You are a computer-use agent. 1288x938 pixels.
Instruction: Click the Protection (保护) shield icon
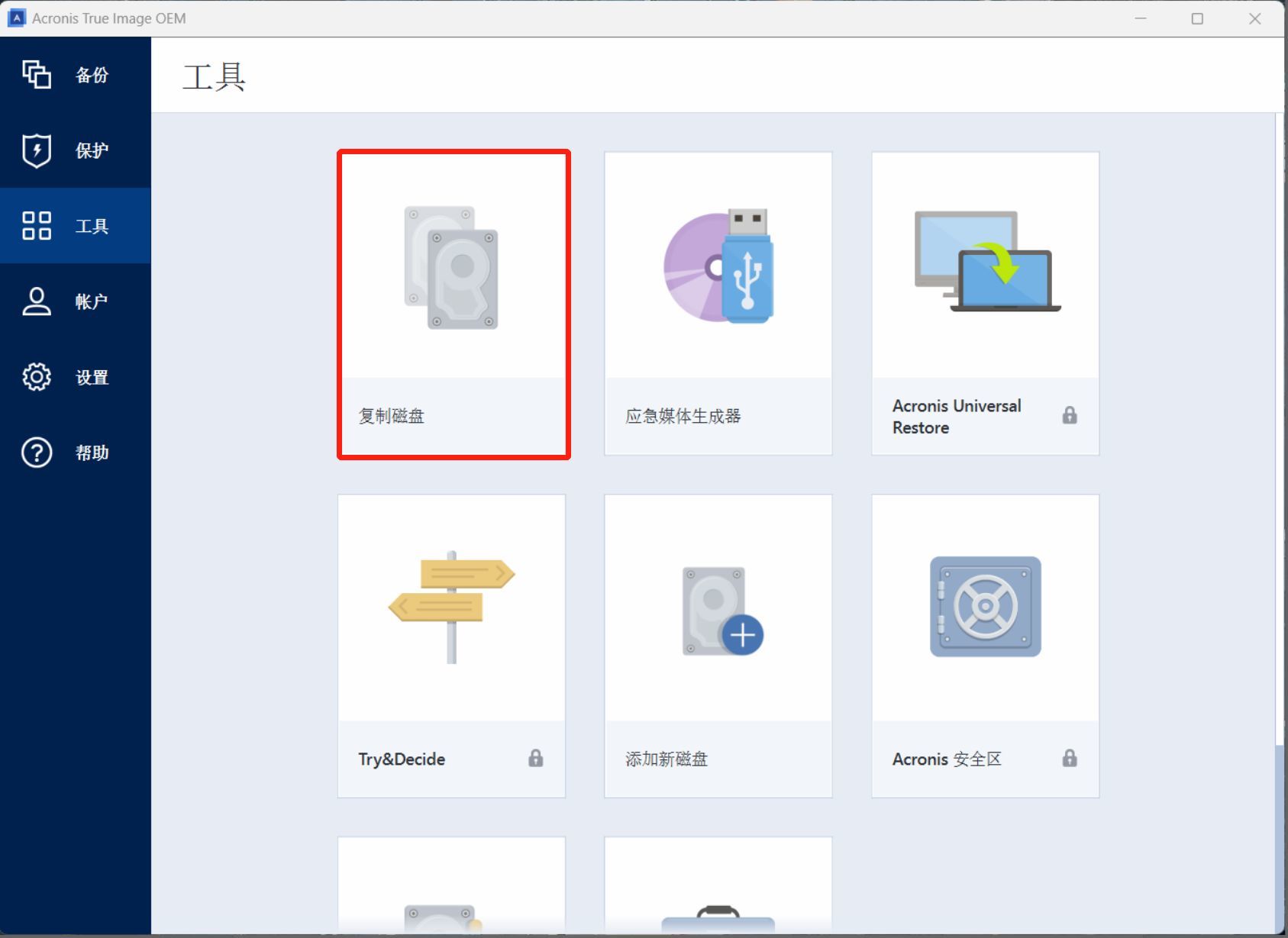[37, 150]
